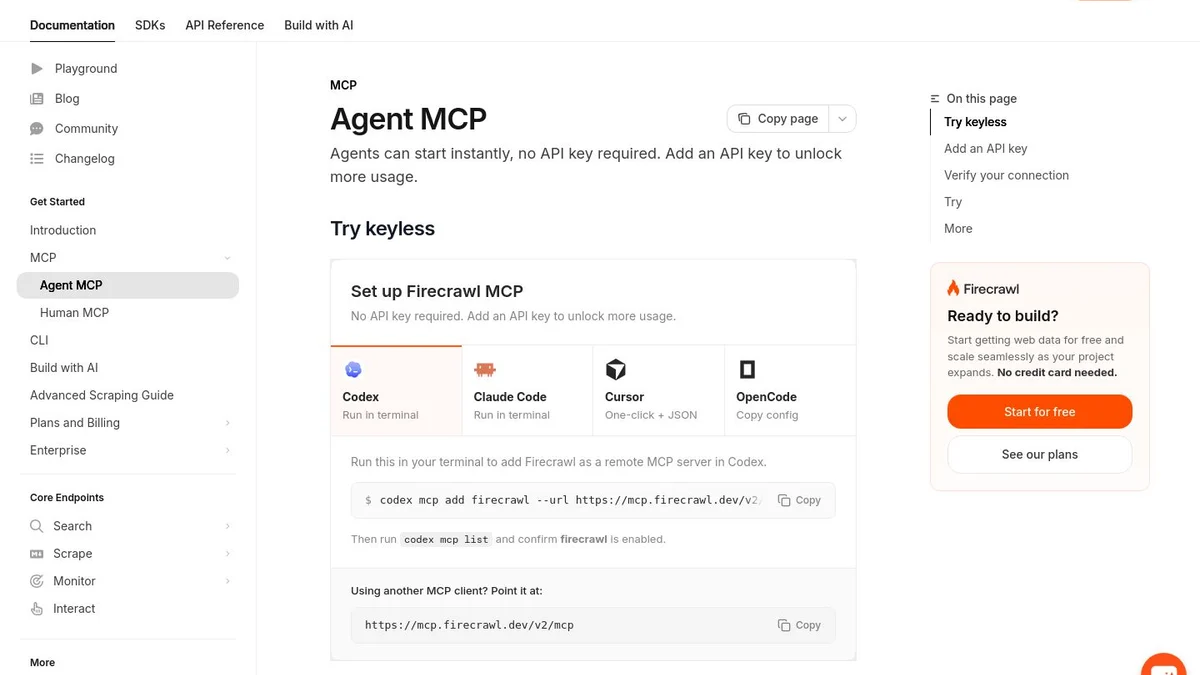The height and width of the screenshot is (675, 1200).
Task: Expand the Monitor endpoint chevron
Action: [x=227, y=581]
